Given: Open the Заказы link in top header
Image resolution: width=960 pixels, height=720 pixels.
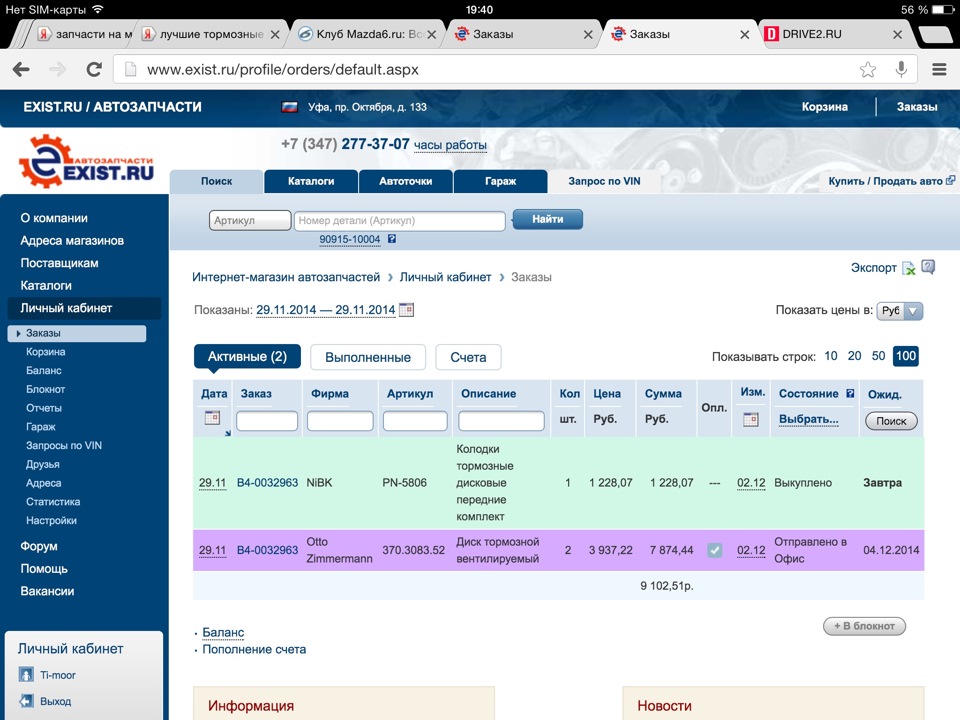Looking at the screenshot, I should (x=917, y=107).
